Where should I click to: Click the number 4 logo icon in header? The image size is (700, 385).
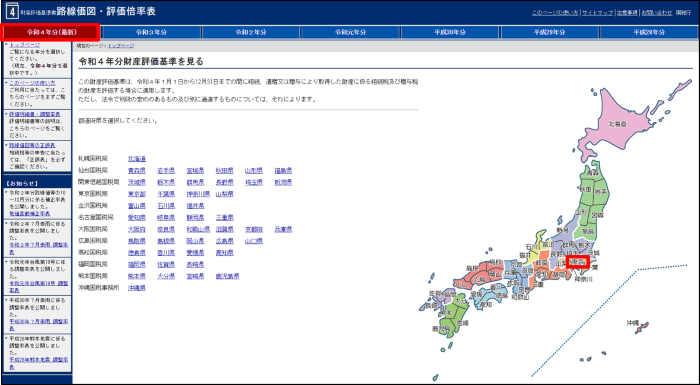[12, 12]
